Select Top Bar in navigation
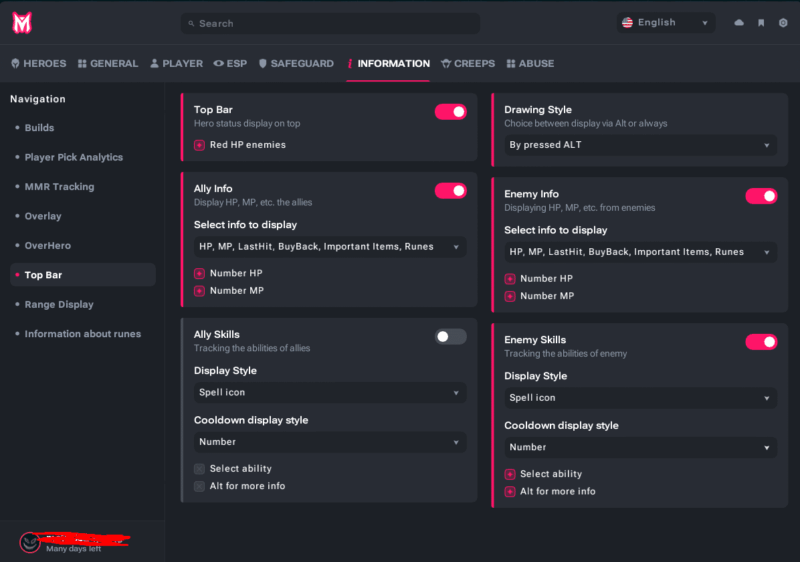Screen dimensions: 800x562 (x=83, y=275)
